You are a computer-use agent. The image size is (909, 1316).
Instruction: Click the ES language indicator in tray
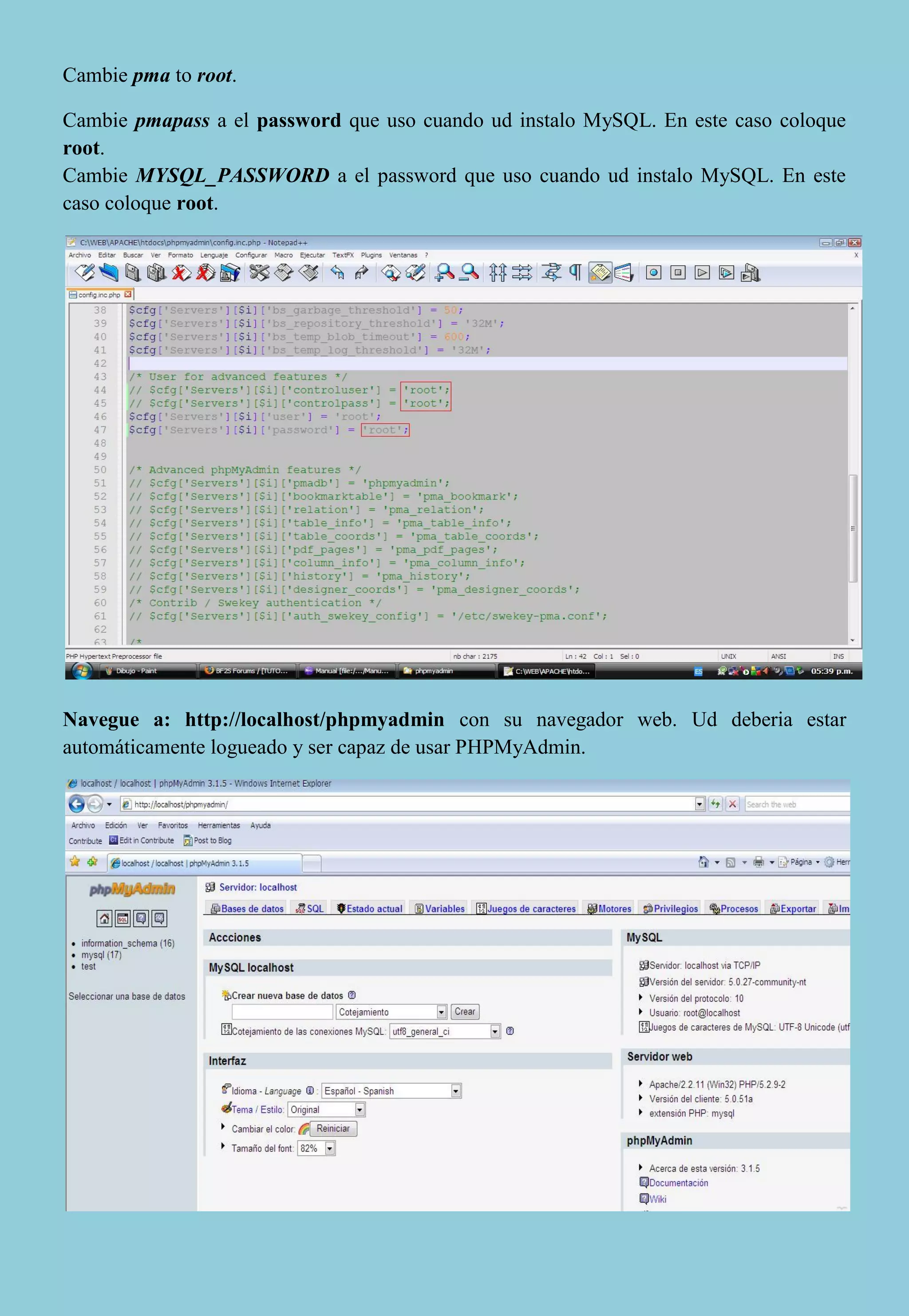tap(698, 672)
